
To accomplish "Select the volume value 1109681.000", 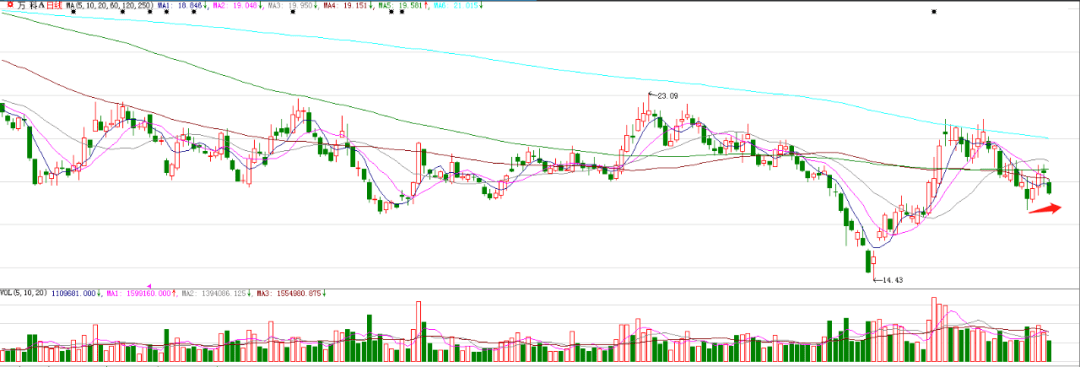I will (x=74, y=293).
